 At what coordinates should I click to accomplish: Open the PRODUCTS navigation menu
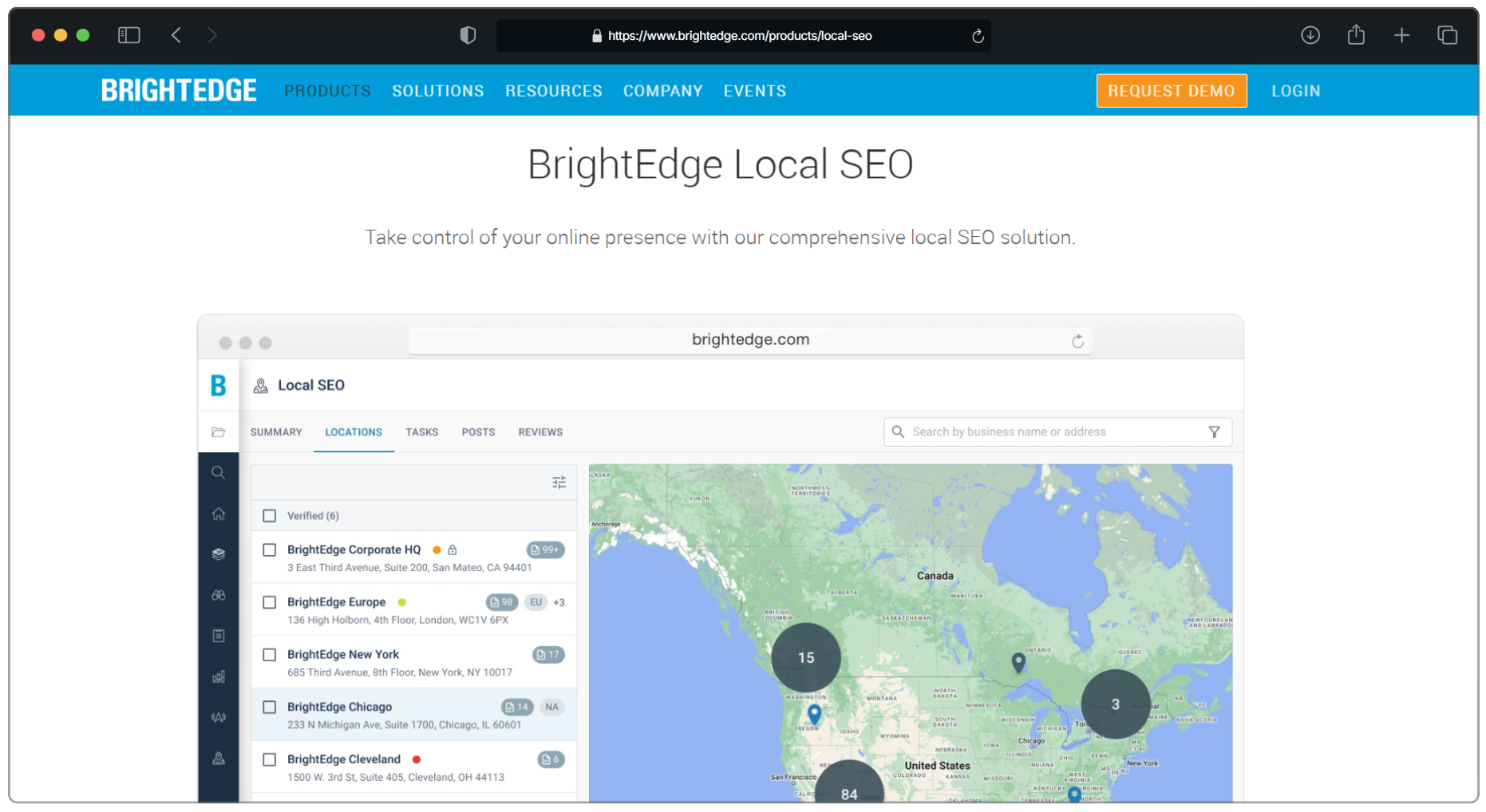click(x=327, y=91)
